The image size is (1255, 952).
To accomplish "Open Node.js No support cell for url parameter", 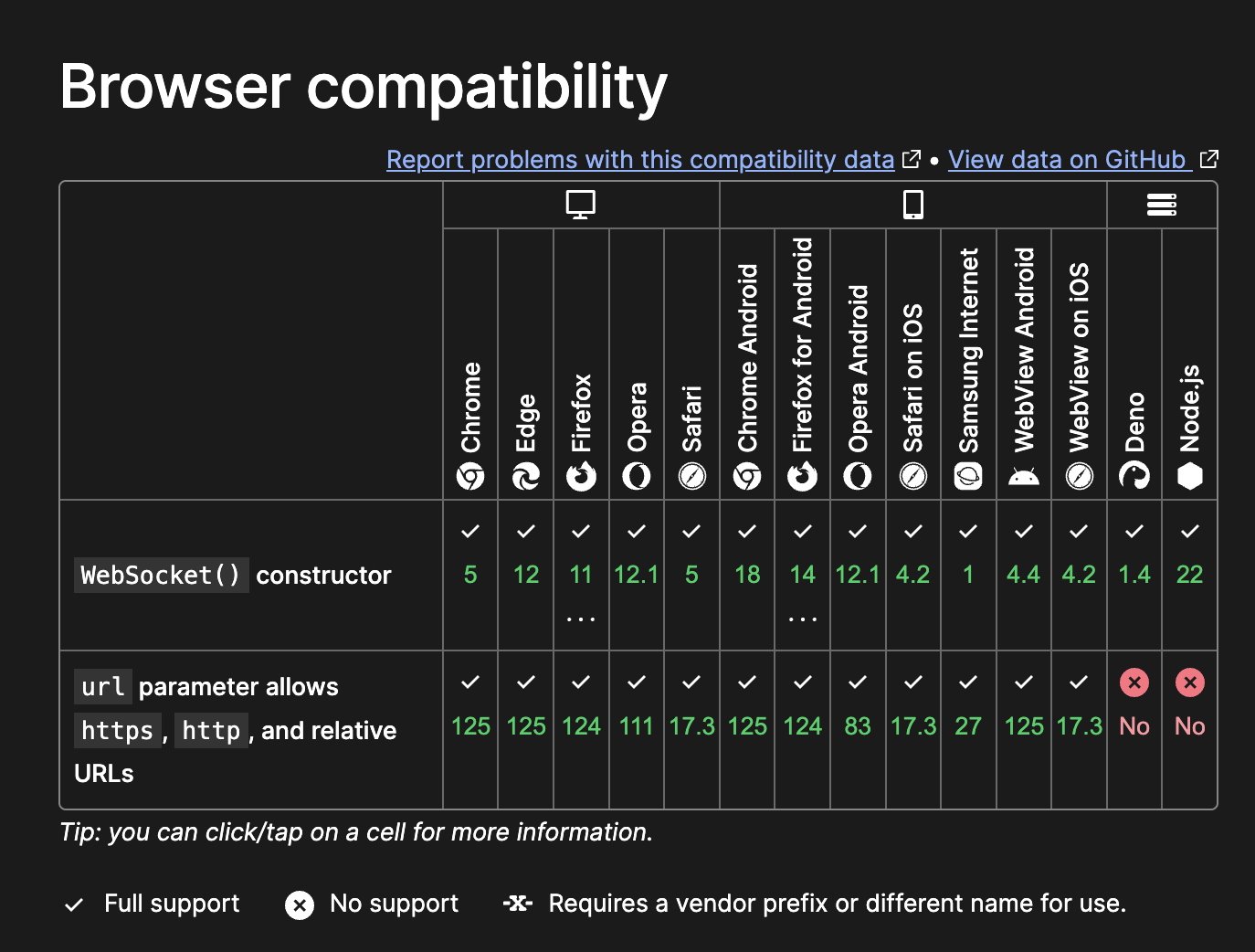I will (x=1190, y=730).
